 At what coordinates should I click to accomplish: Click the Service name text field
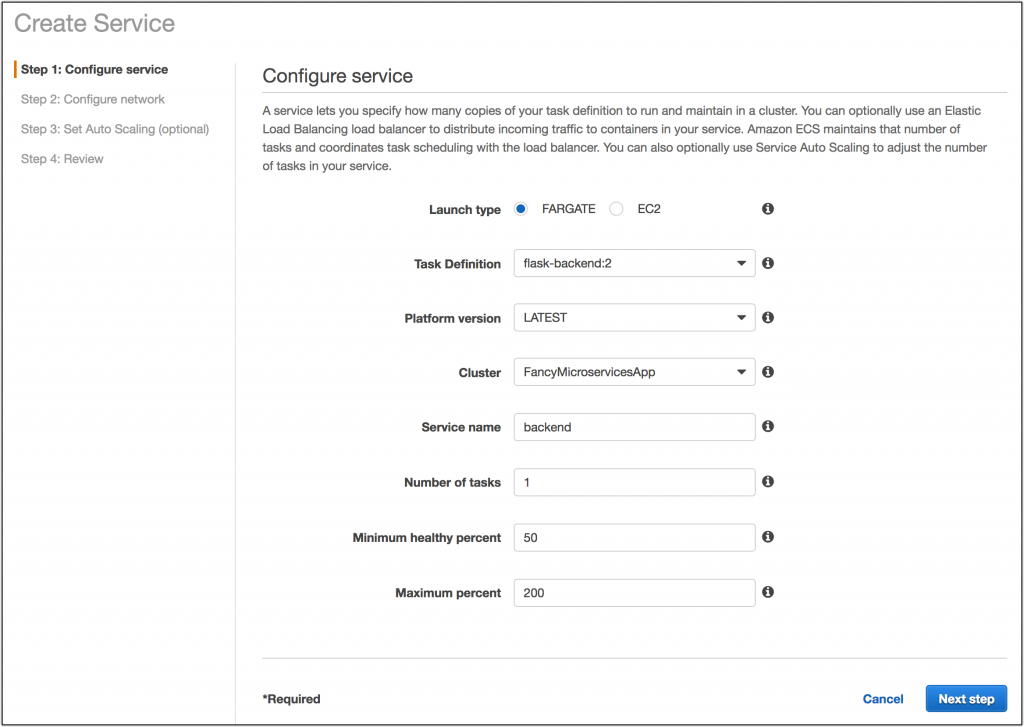[634, 427]
